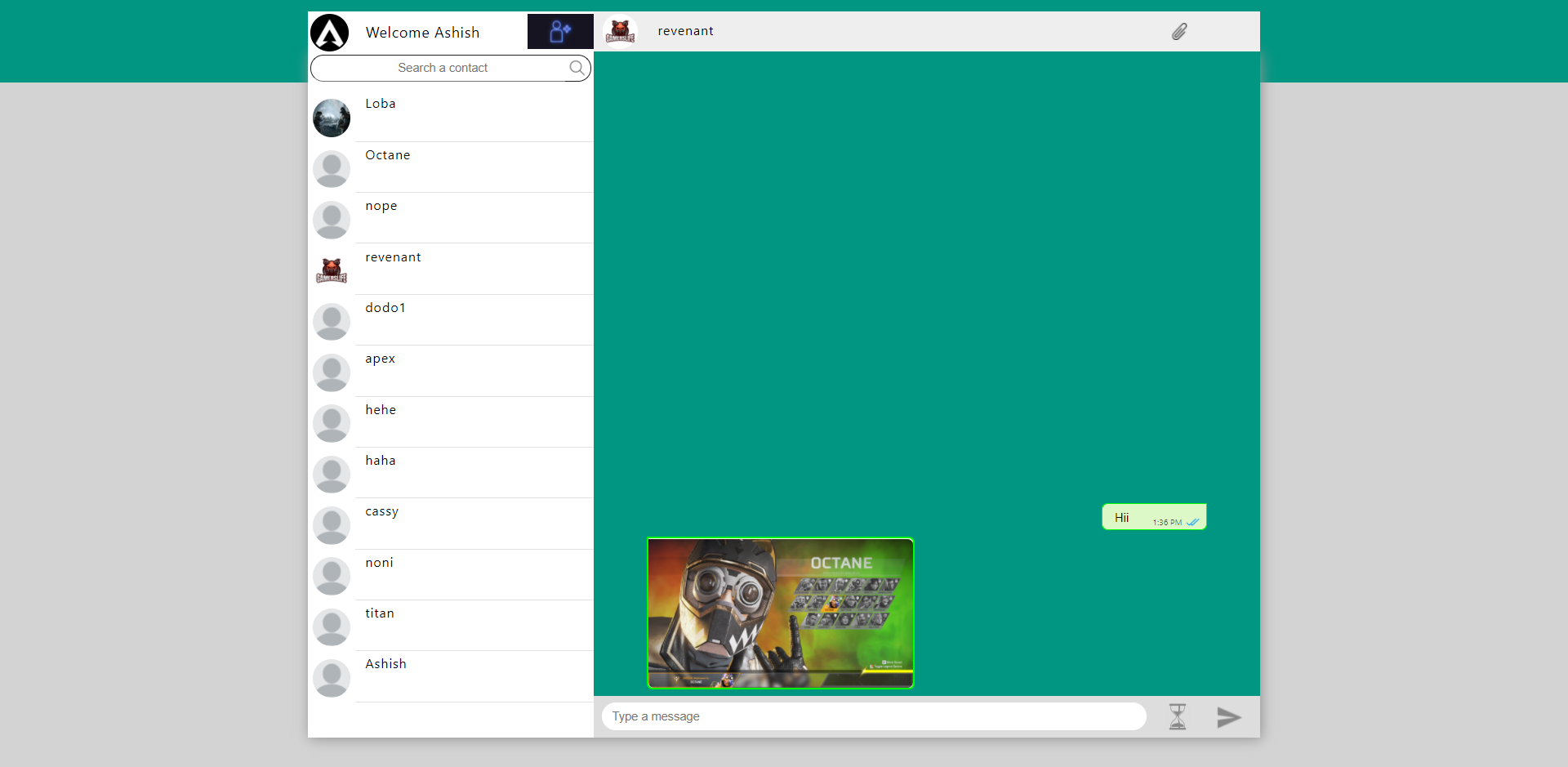The height and width of the screenshot is (767, 1568).
Task: Open revenant's GamersLife avatar in the chat header
Action: pos(620,31)
